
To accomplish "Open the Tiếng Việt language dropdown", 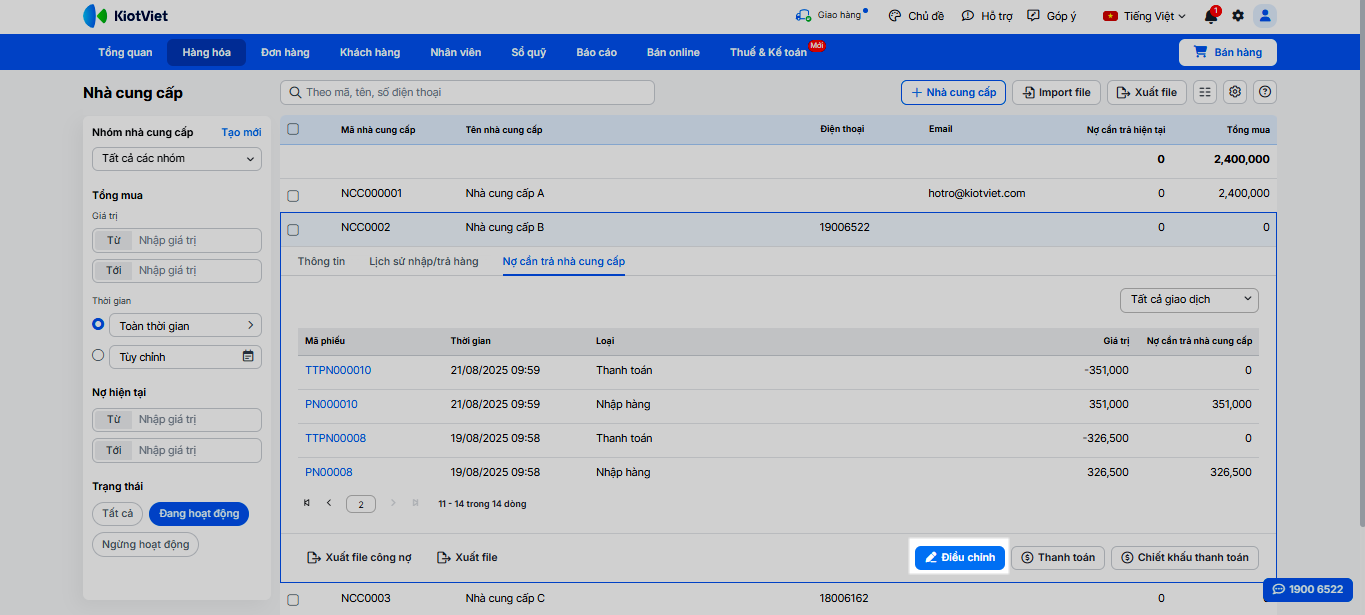I will [1144, 16].
